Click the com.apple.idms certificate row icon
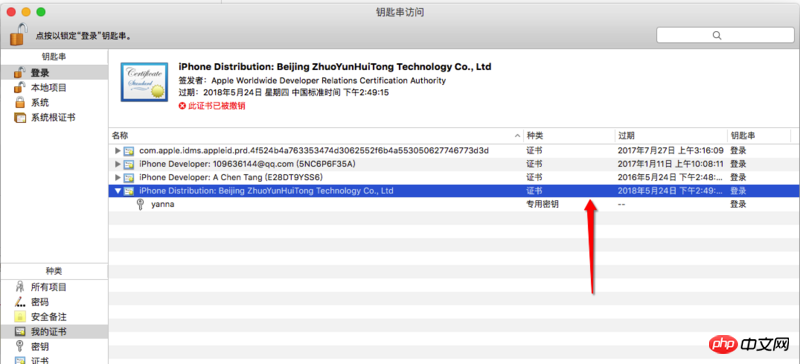The image size is (800, 364). pos(130,151)
